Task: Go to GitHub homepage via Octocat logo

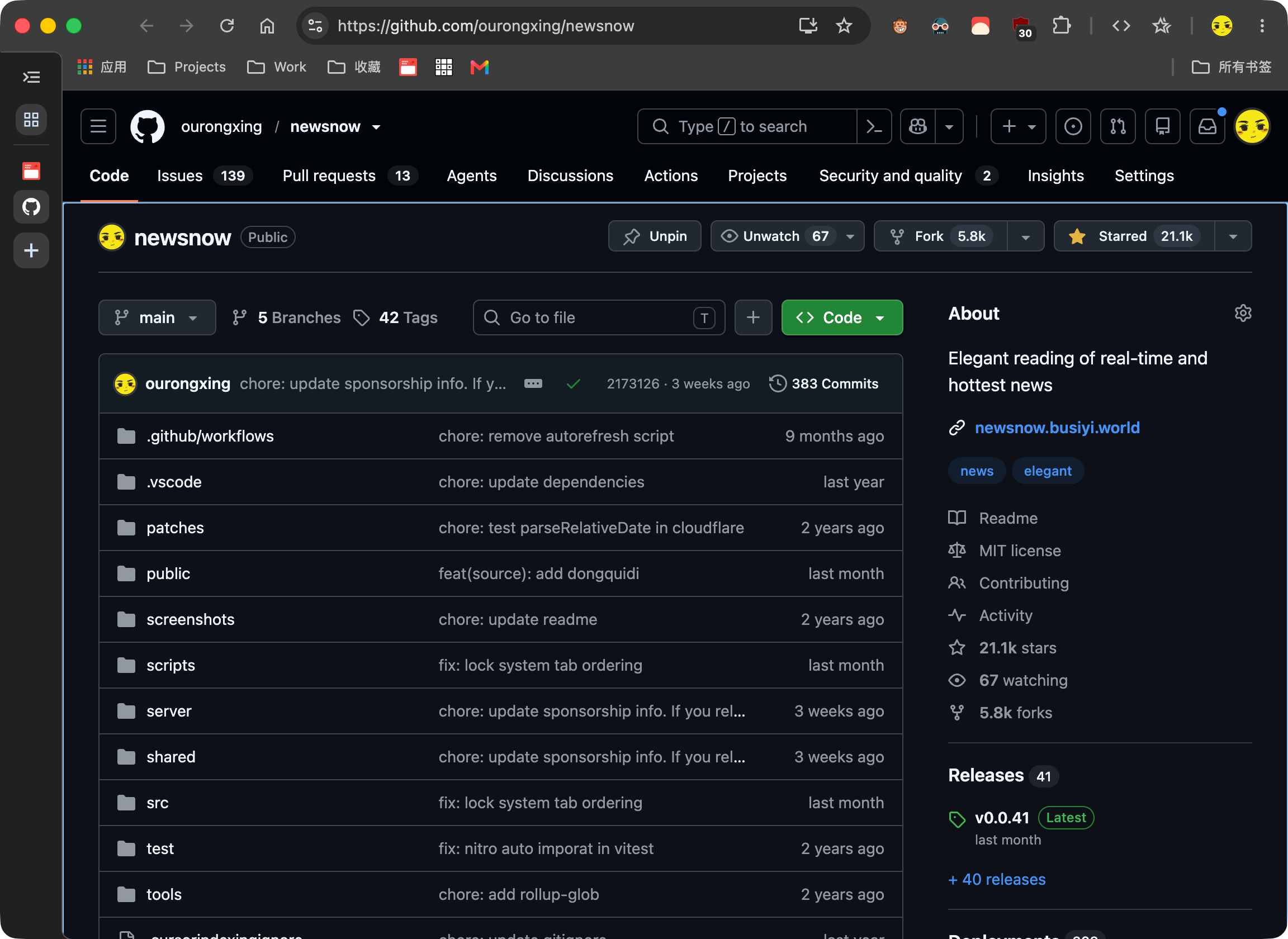Action: (148, 126)
